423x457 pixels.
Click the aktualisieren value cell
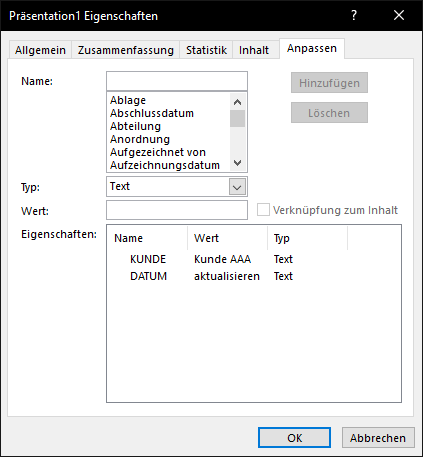(x=227, y=276)
